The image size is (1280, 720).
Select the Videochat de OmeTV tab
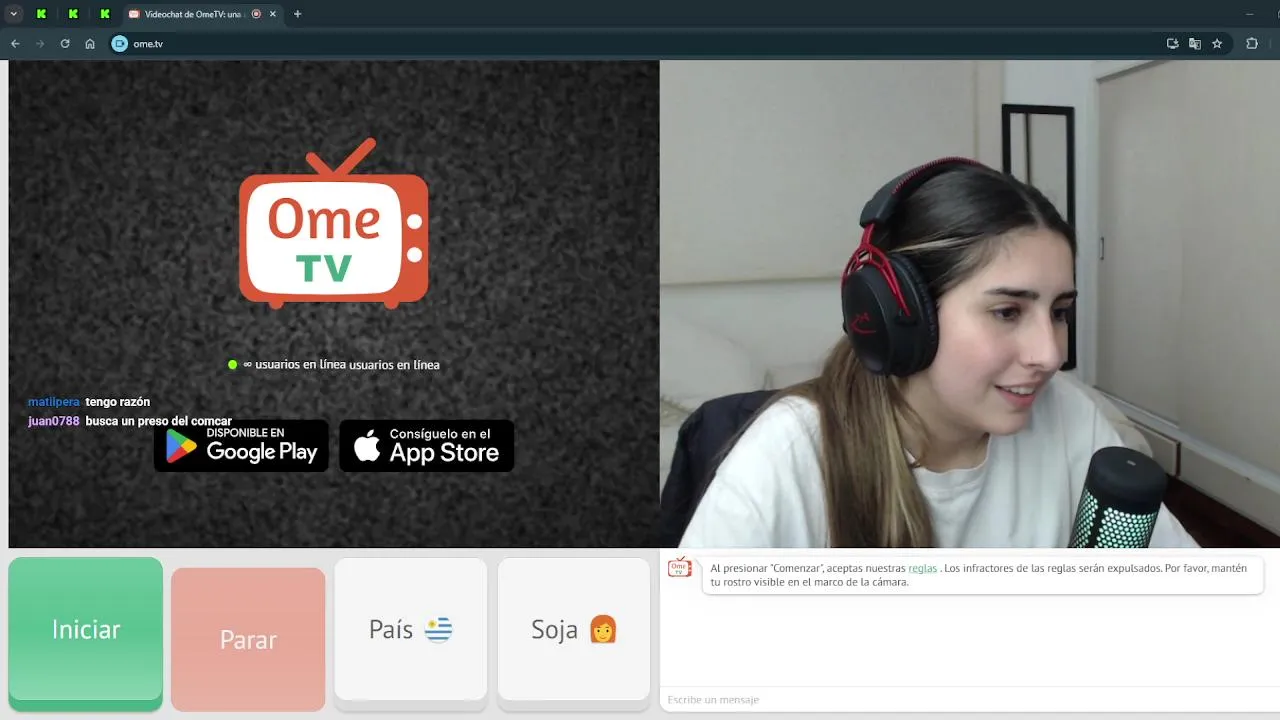194,14
